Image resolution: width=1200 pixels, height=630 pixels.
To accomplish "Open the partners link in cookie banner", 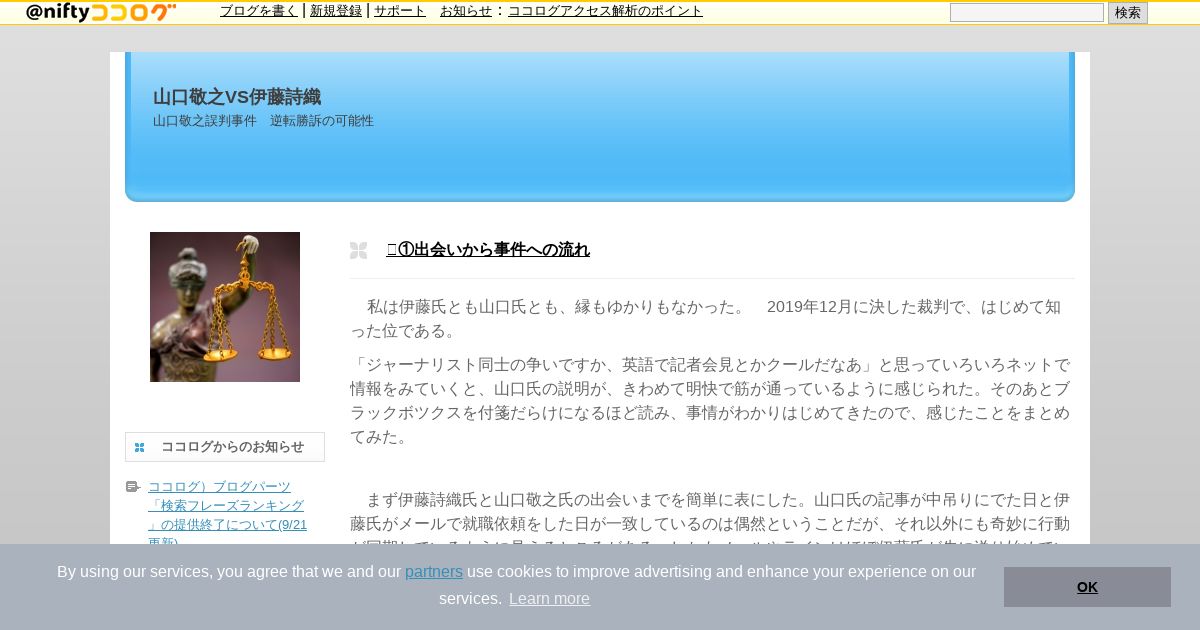I will tap(434, 572).
